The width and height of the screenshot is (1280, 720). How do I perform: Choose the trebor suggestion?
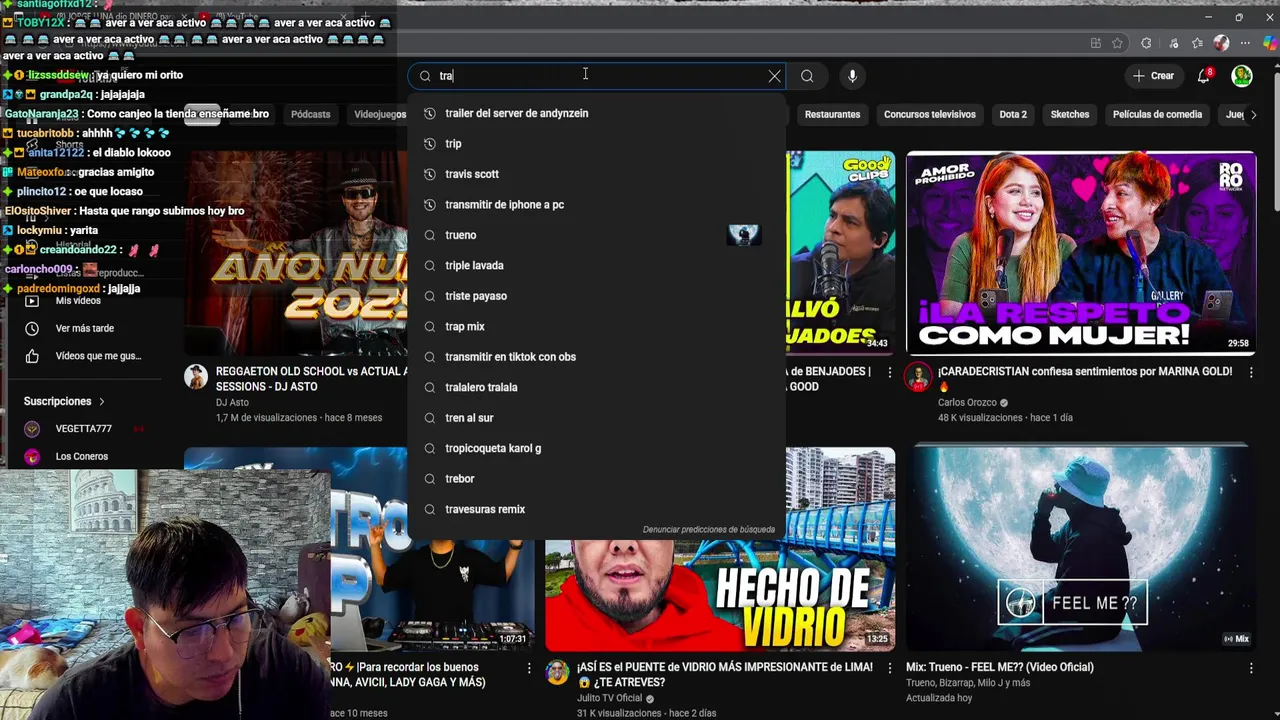pos(597,479)
